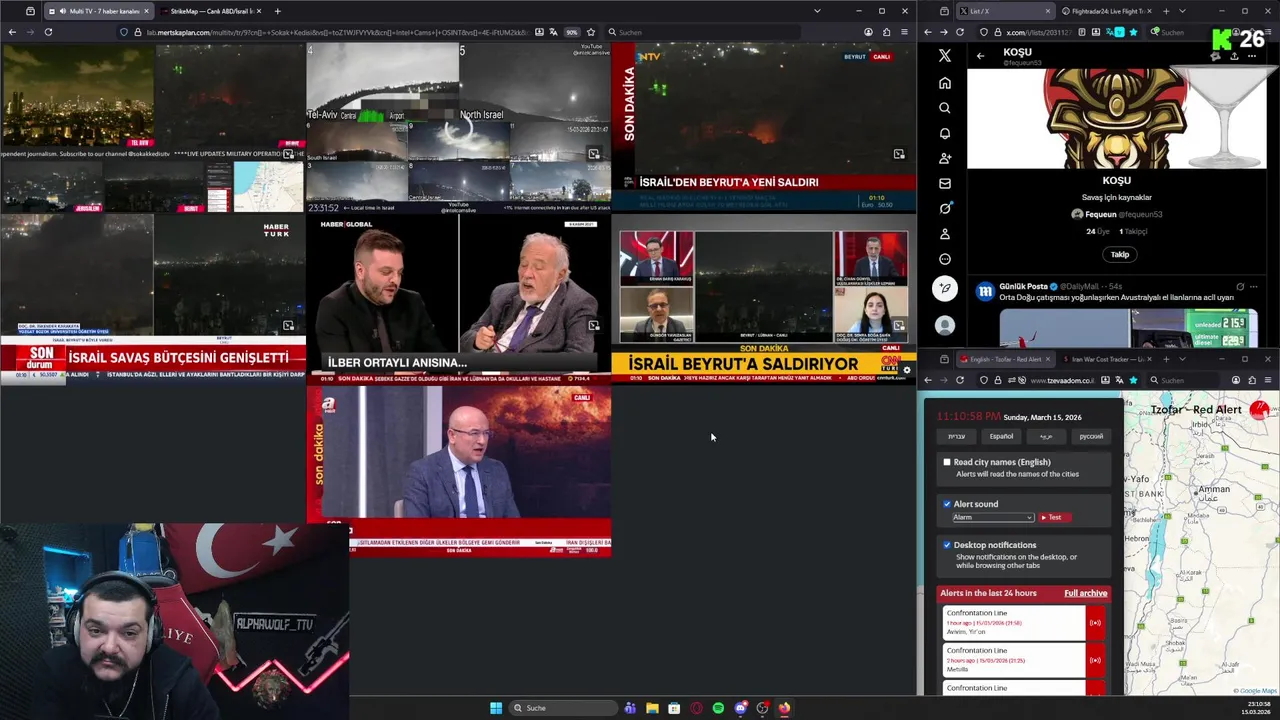Open X follow-people icon in sidebar

coord(945,158)
